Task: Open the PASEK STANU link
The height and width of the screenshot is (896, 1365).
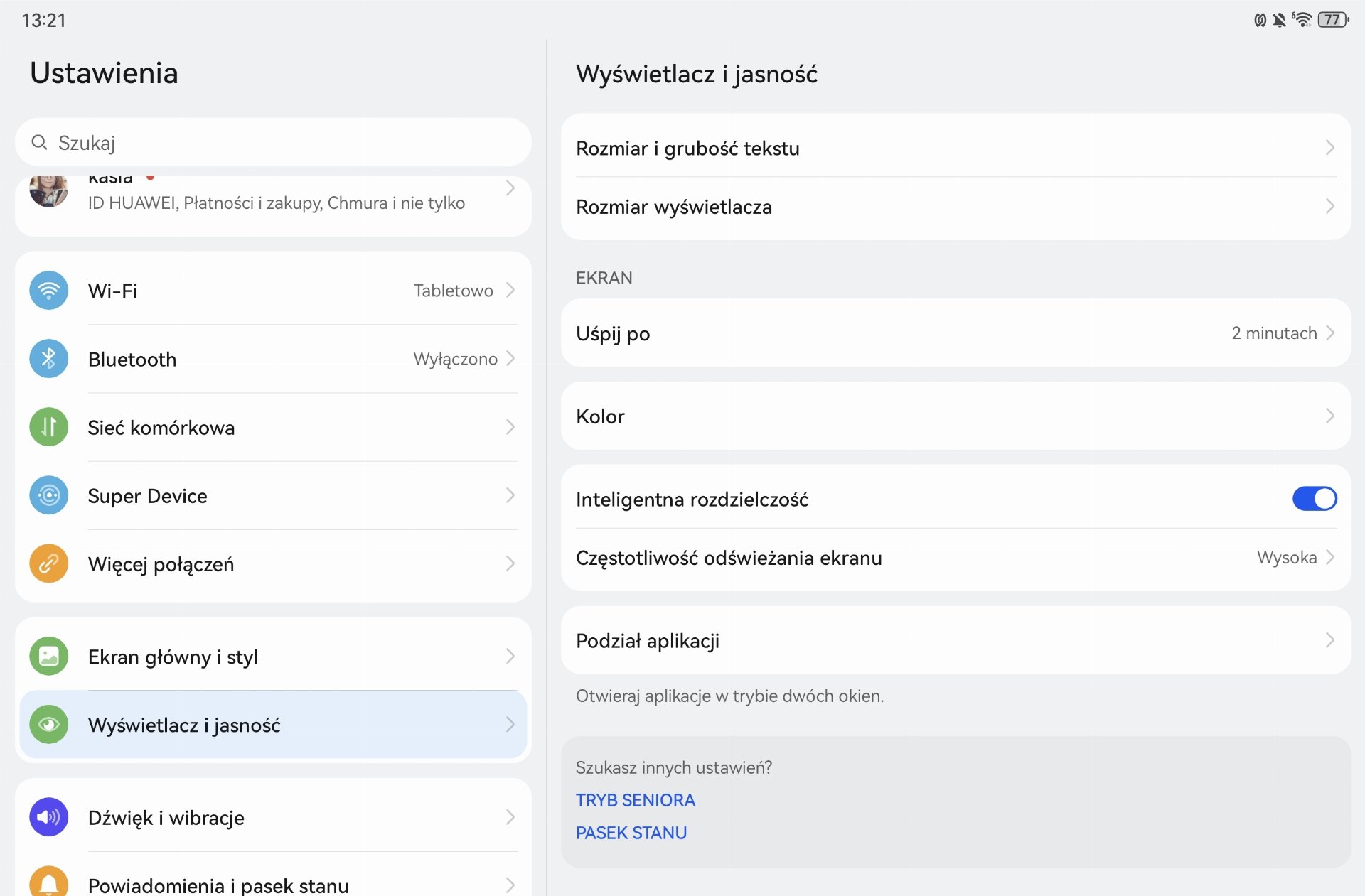Action: tap(631, 833)
